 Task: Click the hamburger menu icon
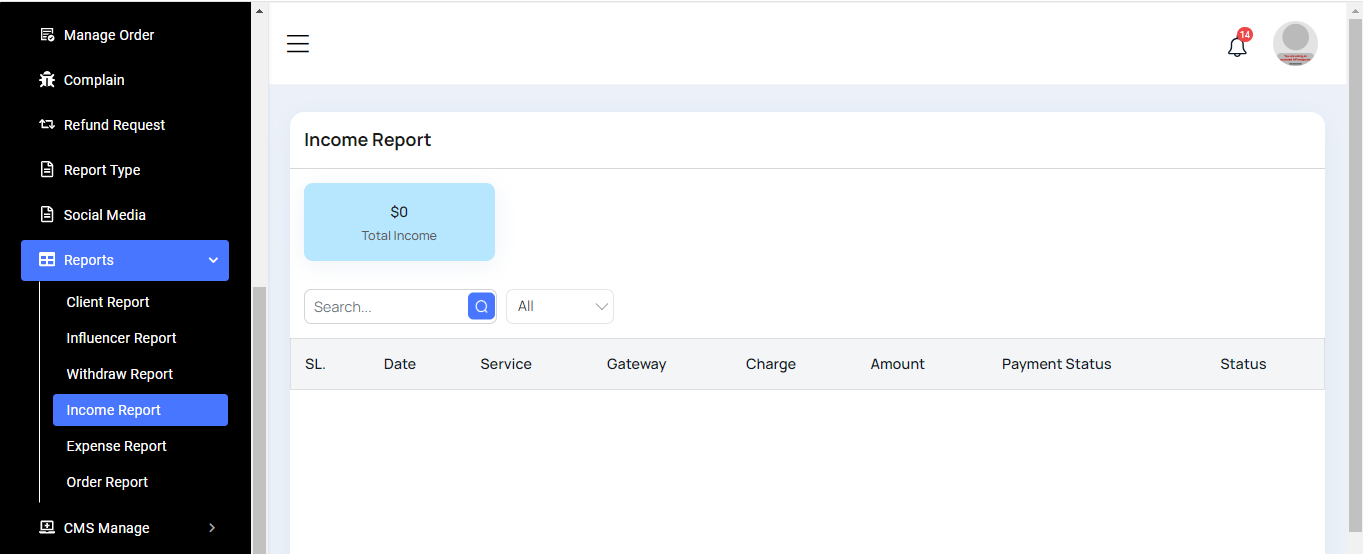click(298, 43)
